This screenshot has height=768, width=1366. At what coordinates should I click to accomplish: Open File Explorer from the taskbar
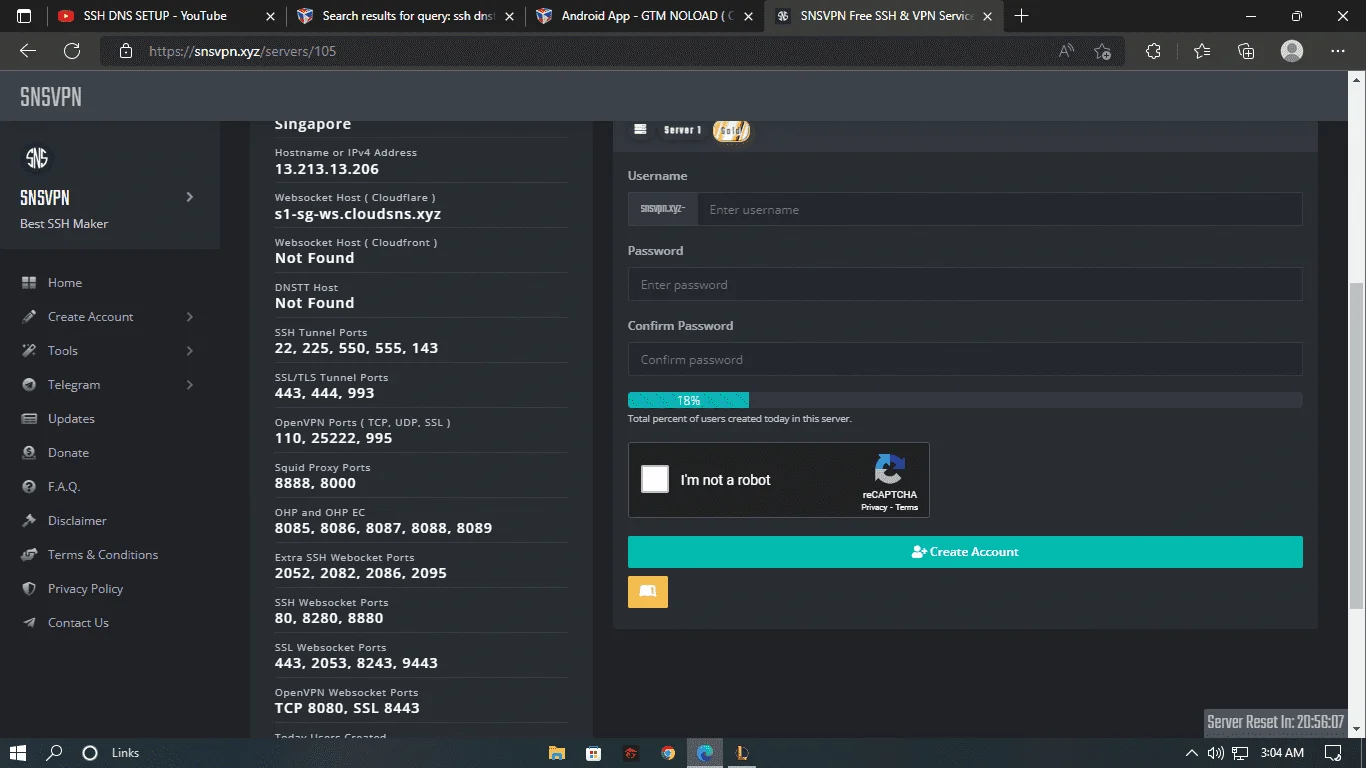(557, 753)
